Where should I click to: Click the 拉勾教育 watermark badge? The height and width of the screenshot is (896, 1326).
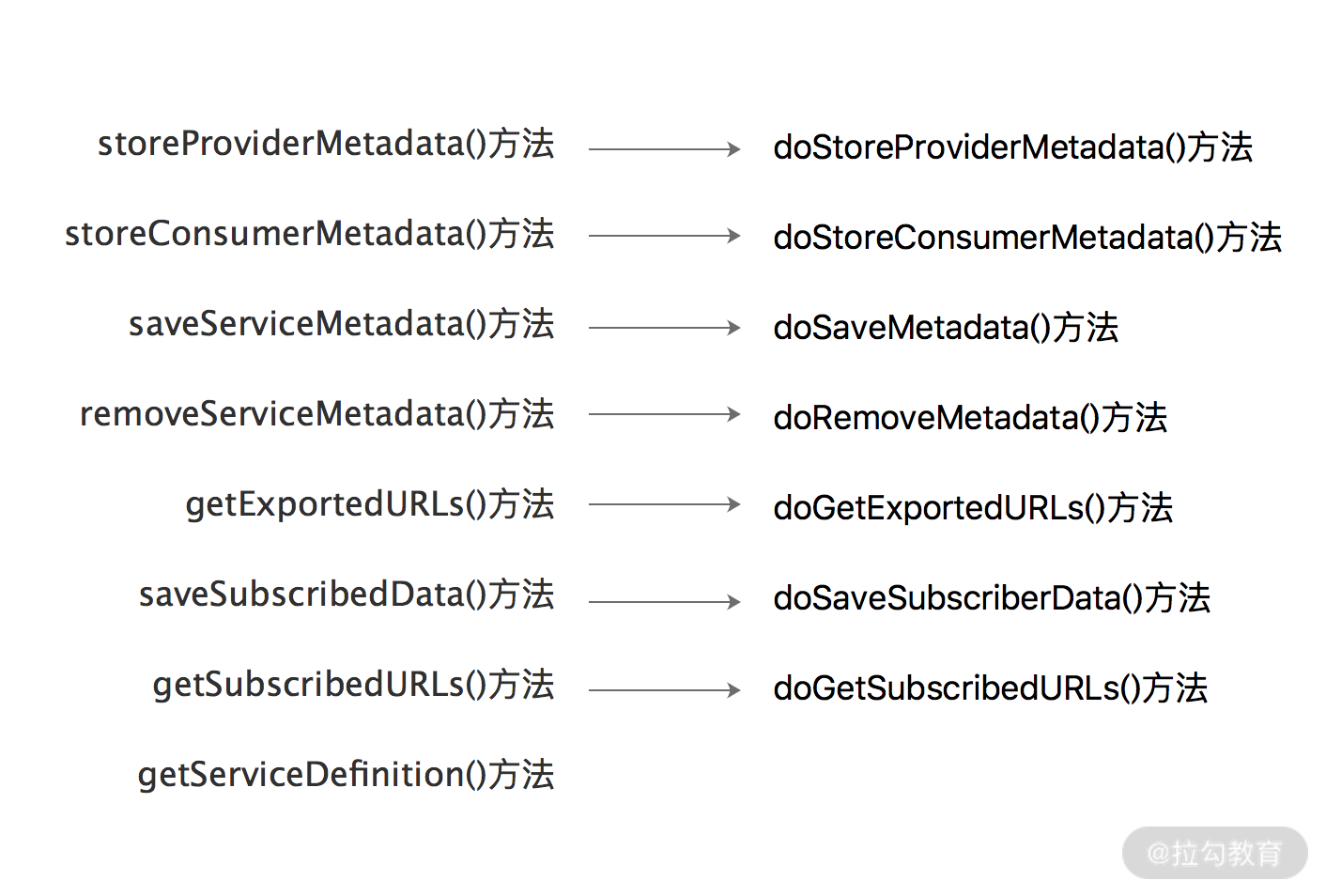(1214, 853)
